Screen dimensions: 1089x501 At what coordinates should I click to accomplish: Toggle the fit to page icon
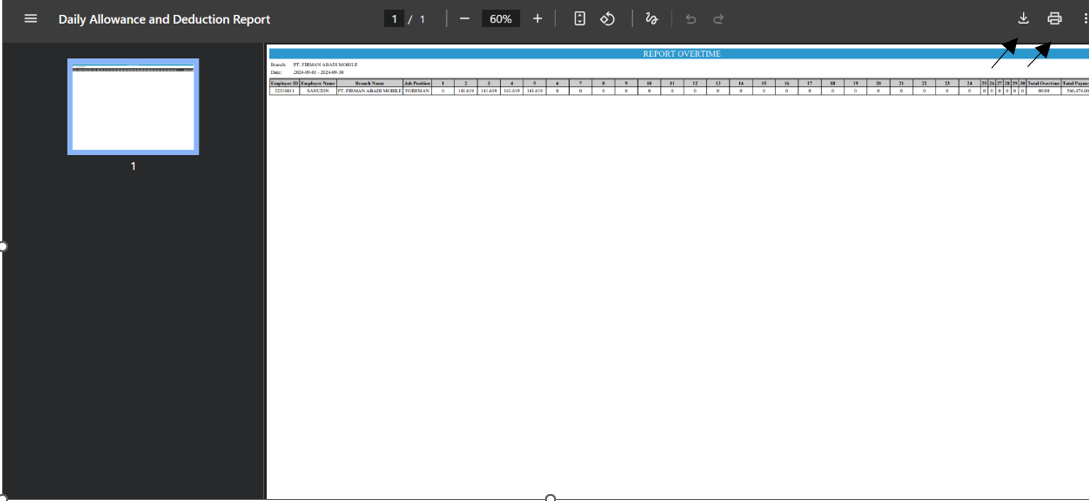580,19
